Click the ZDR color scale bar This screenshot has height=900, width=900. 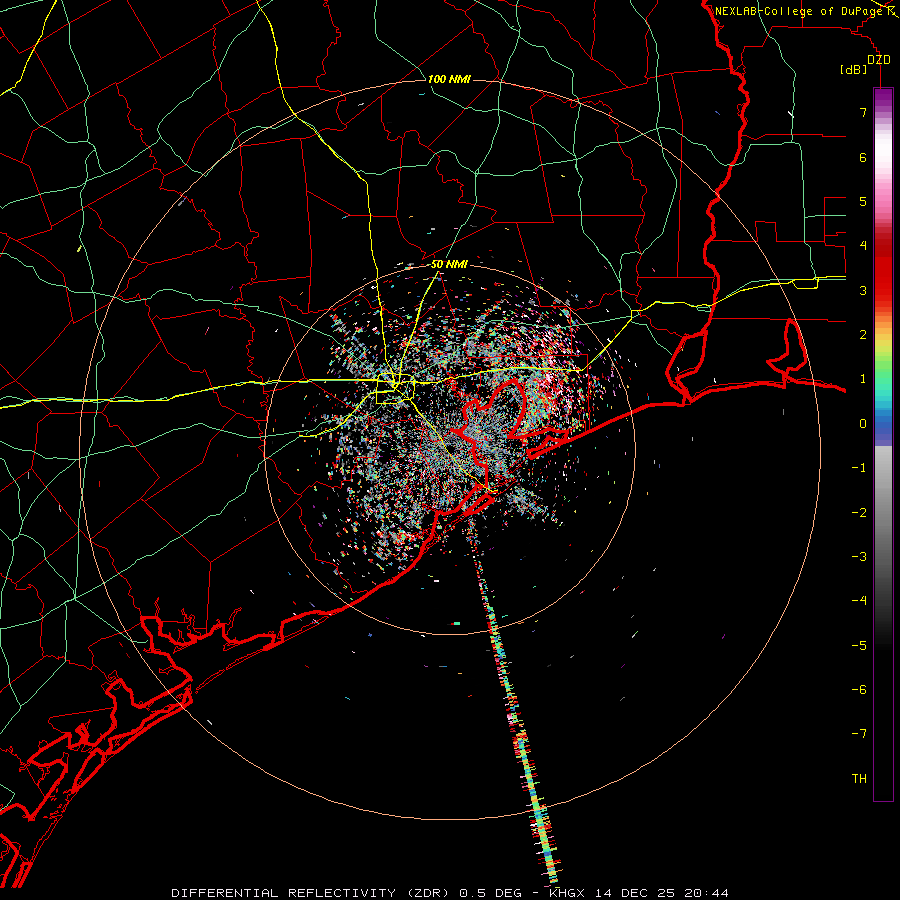click(883, 444)
